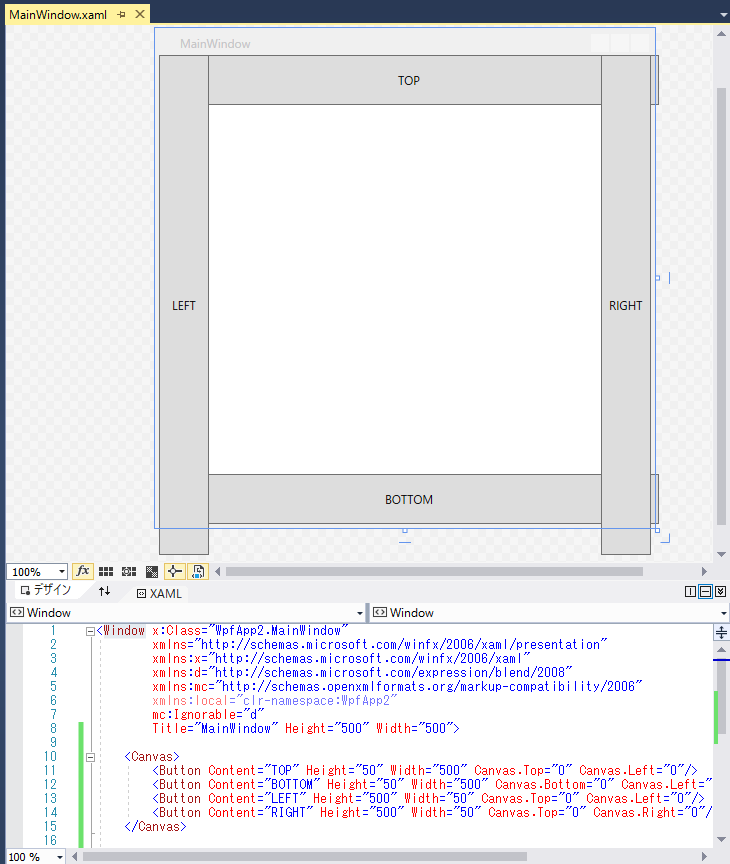Show the snap grid icon
The width and height of the screenshot is (730, 864).
106,571
